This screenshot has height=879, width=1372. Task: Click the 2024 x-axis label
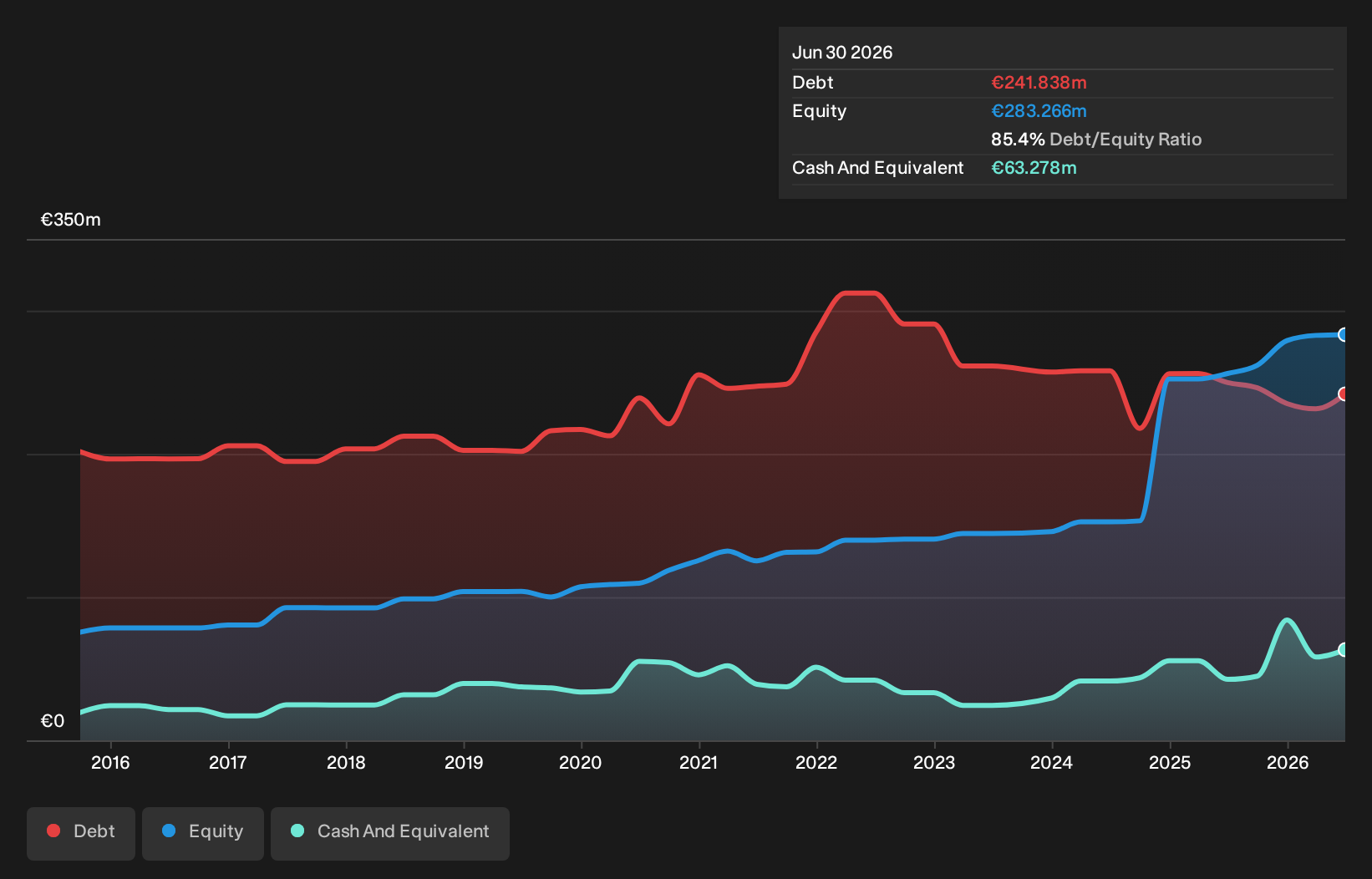tap(1052, 762)
